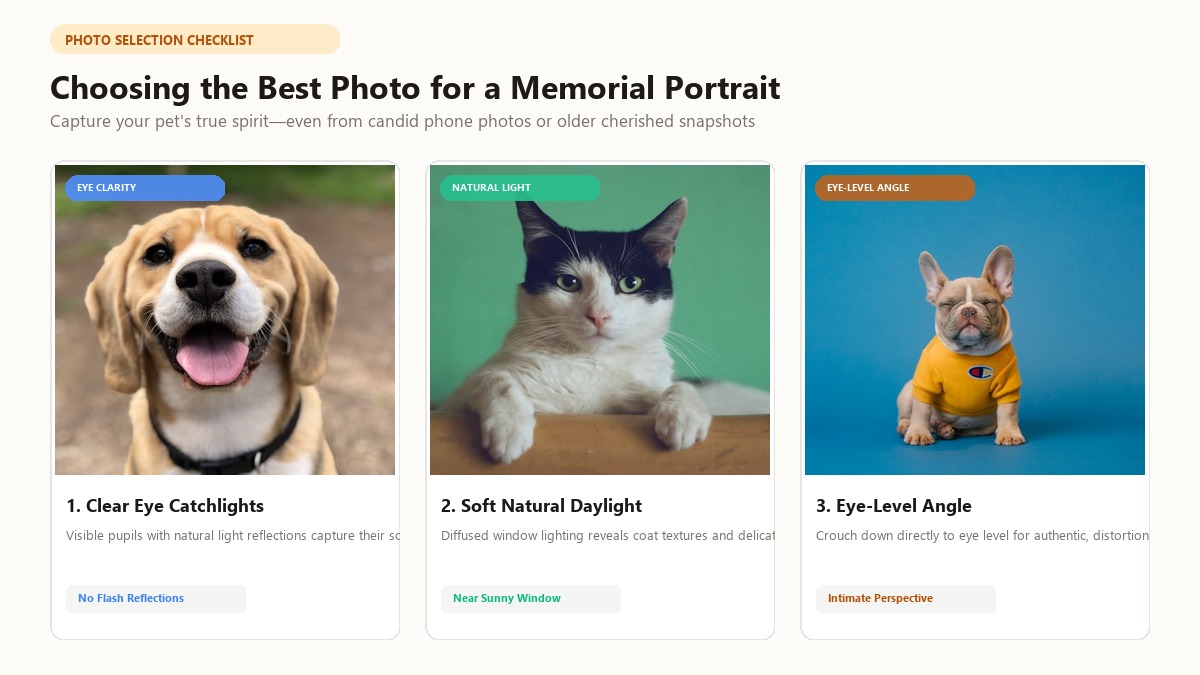Click the Intimate Perspective chip
Viewport: 1200px width, 675px height.
point(906,599)
